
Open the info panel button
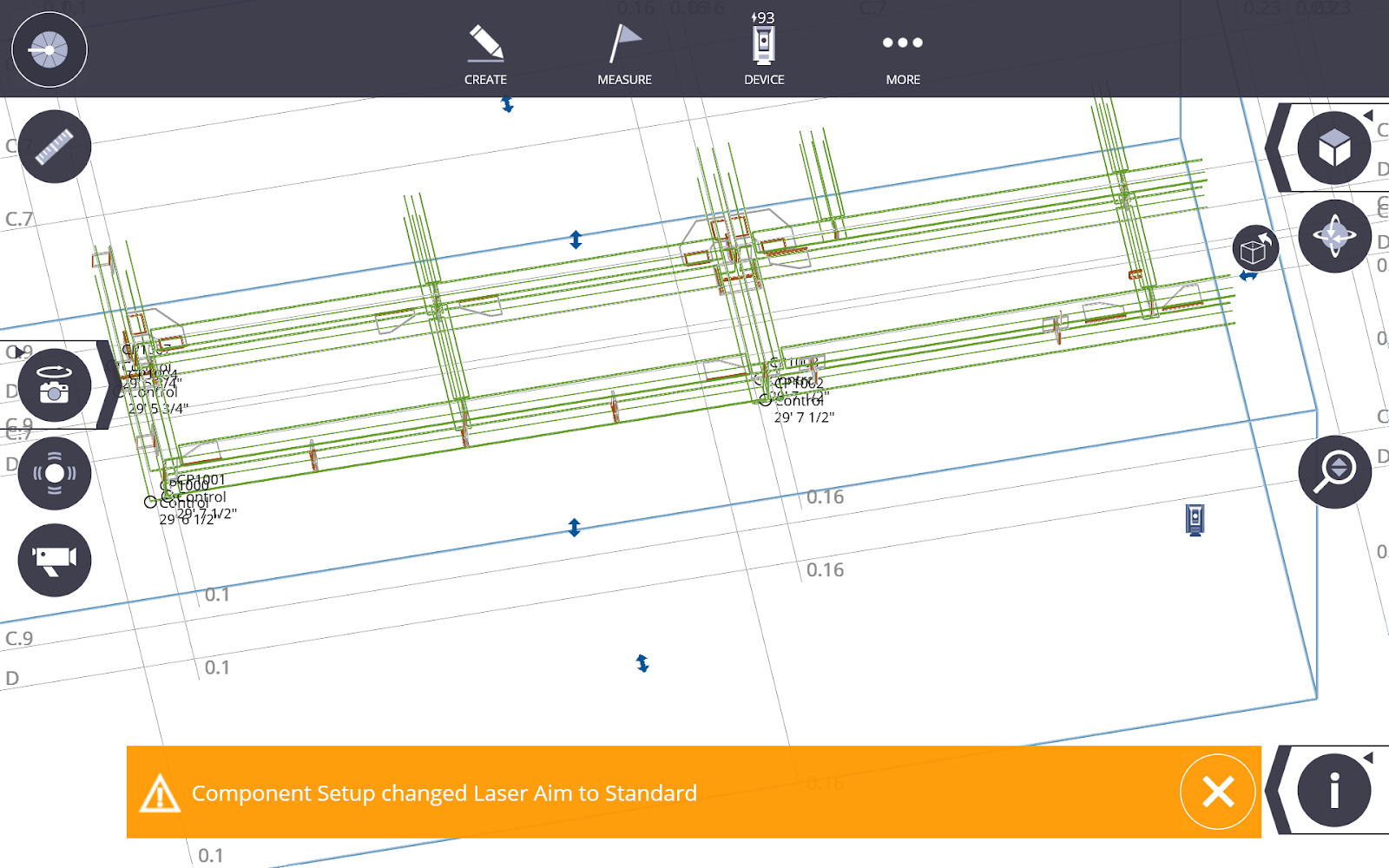click(x=1334, y=790)
